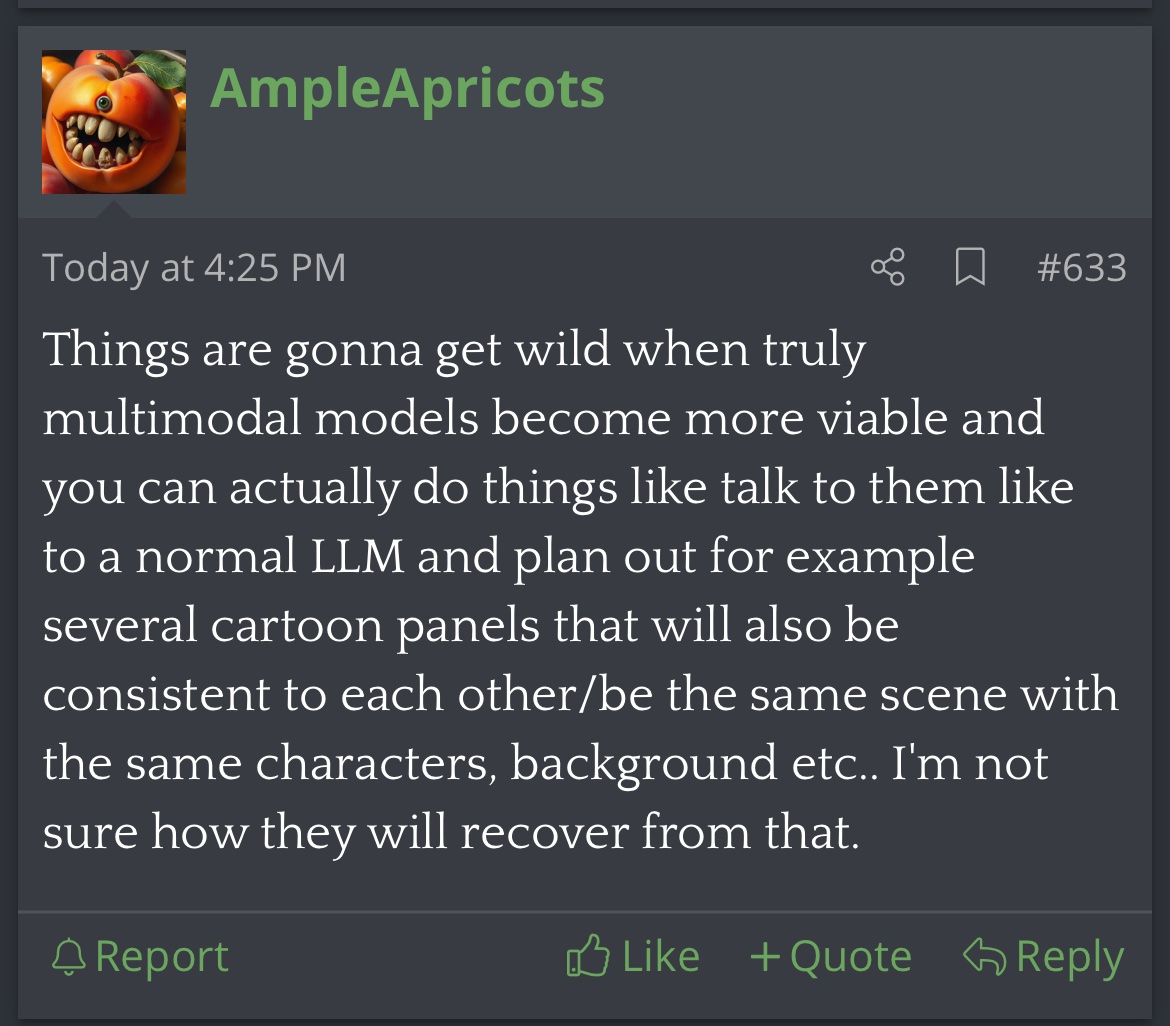Image resolution: width=1170 pixels, height=1026 pixels.
Task: Bookmark post #633 with the bookmark icon
Action: tap(970, 267)
